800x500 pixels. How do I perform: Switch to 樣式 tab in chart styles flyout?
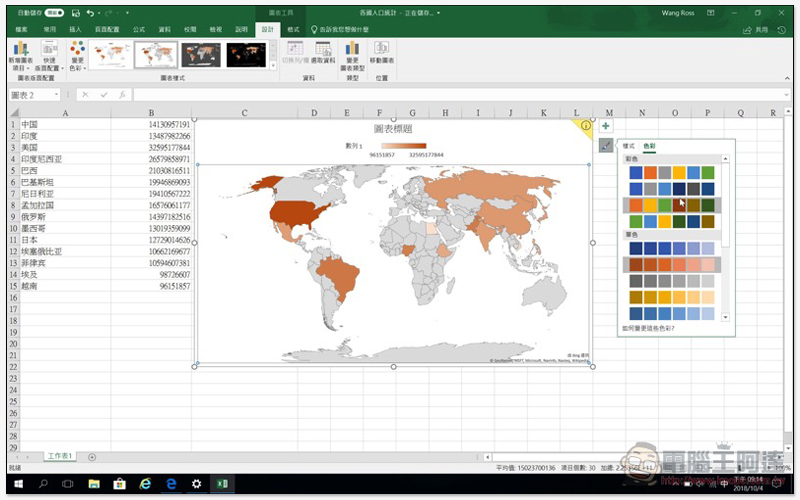point(629,146)
